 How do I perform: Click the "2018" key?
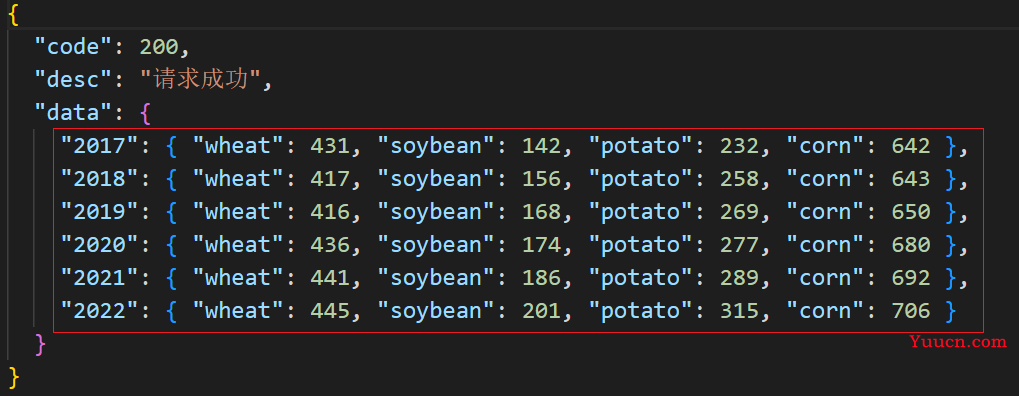point(99,179)
